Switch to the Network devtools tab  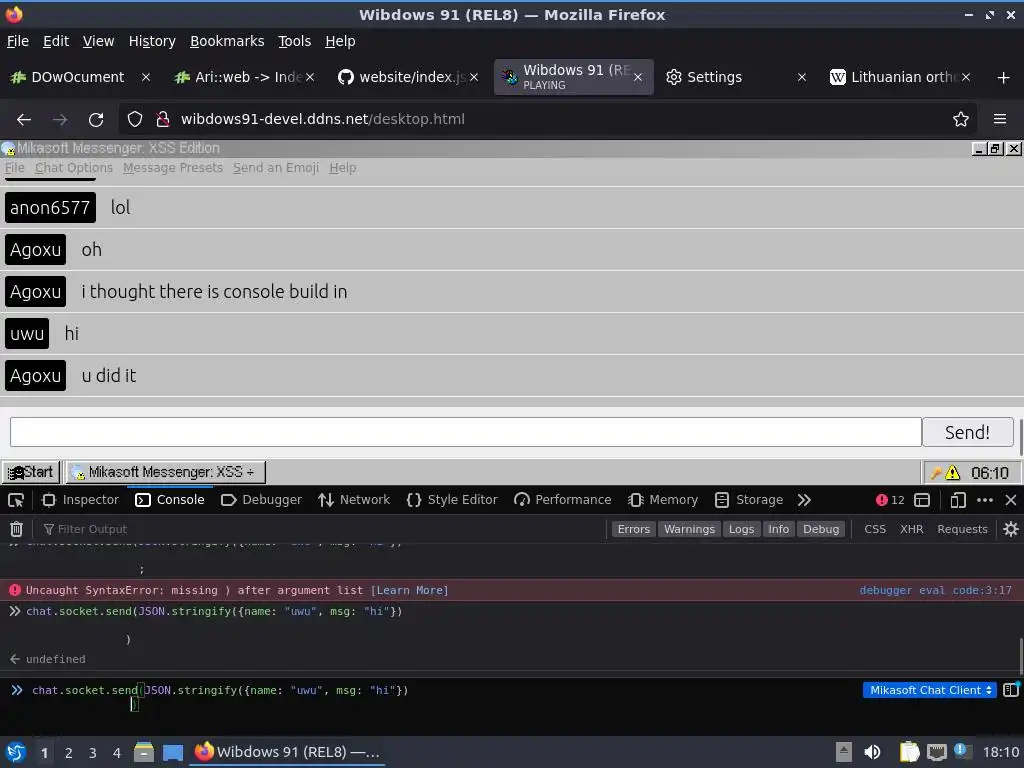(x=354, y=500)
